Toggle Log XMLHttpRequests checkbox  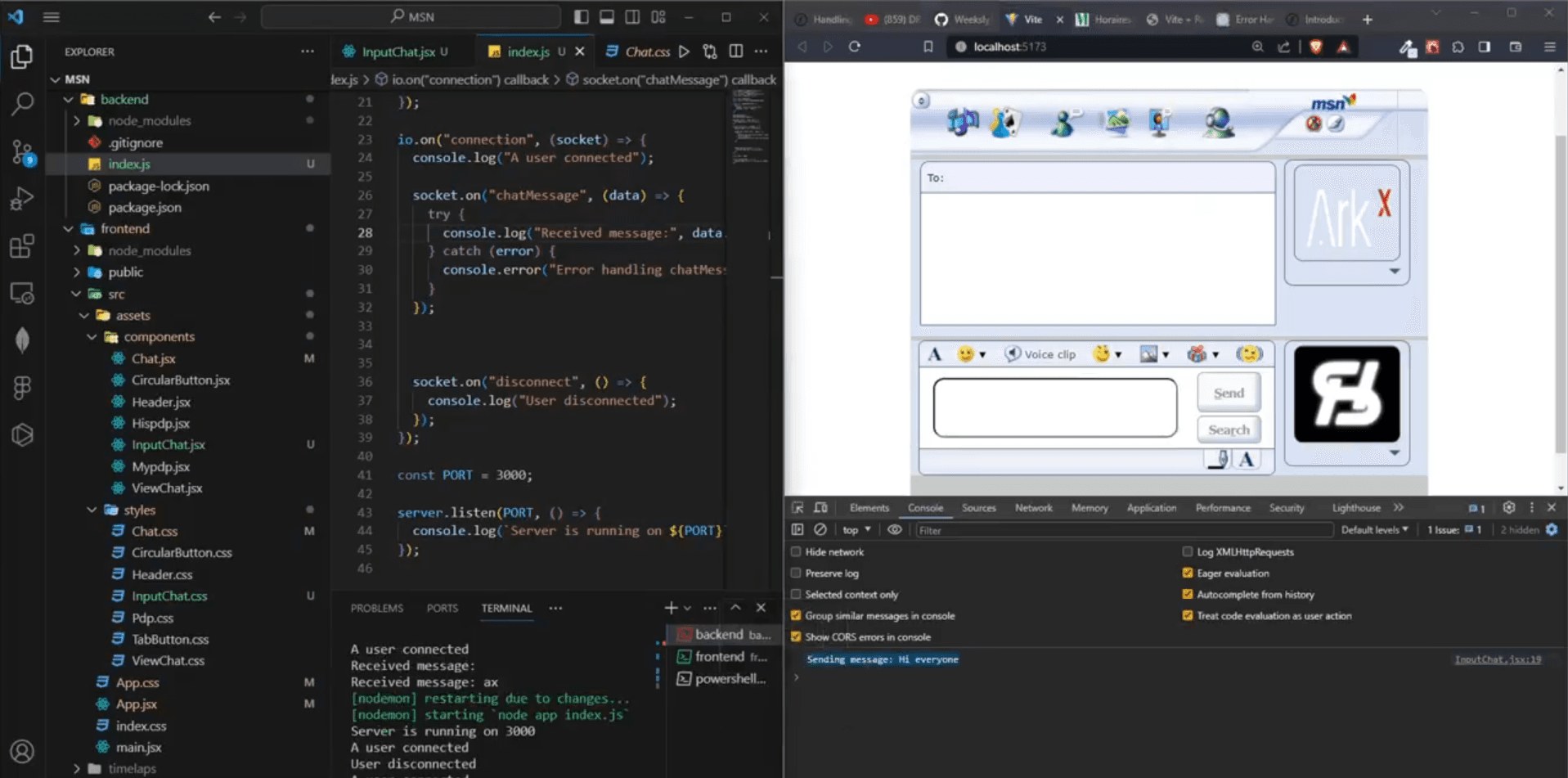pos(1188,551)
